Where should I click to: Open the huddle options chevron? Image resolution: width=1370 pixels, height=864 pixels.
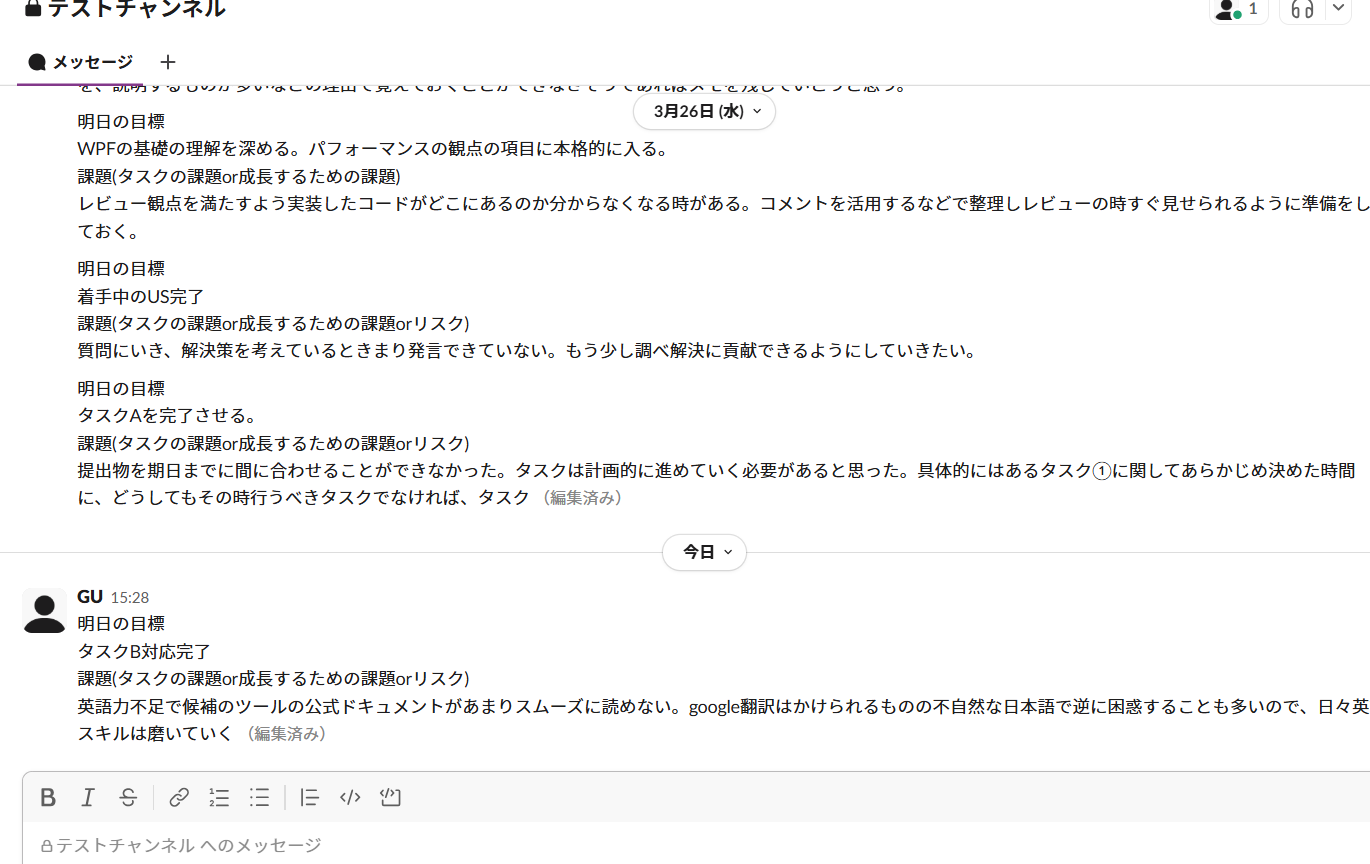pos(1339,10)
